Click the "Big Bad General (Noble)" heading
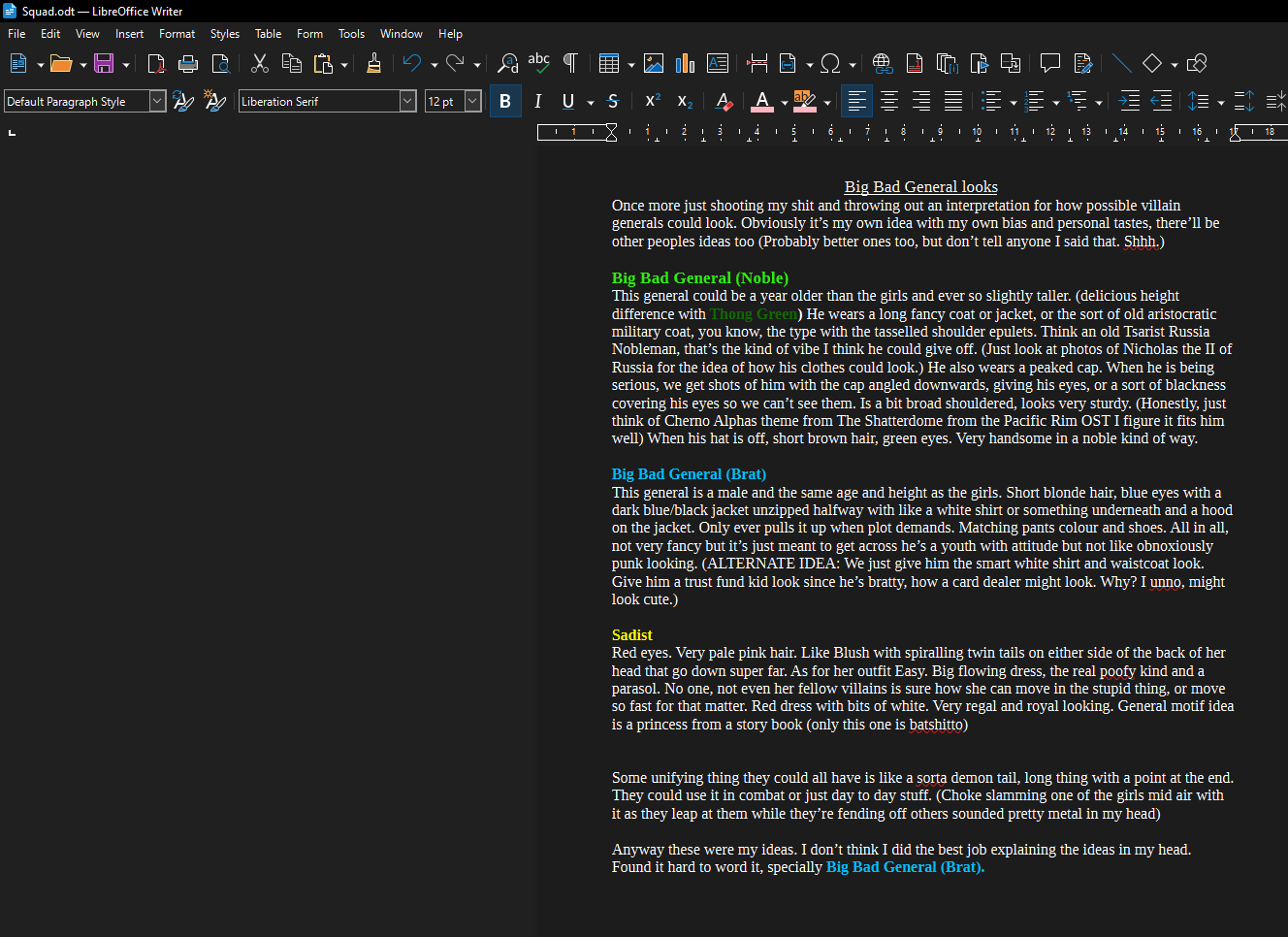Viewport: 1288px width, 937px height. [700, 278]
